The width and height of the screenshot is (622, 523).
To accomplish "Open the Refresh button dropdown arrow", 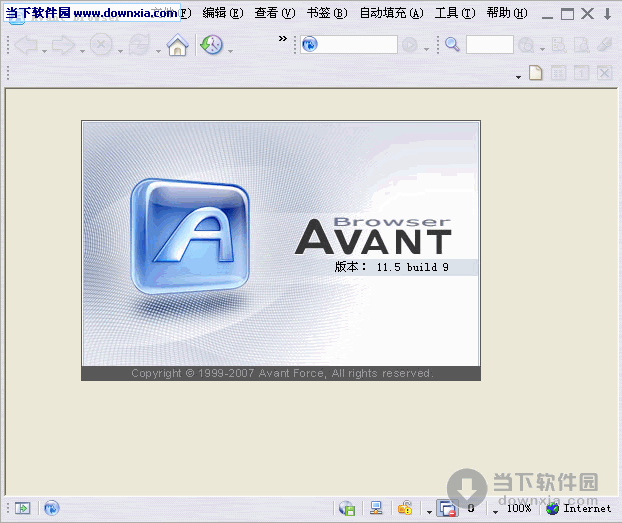I will tap(158, 52).
